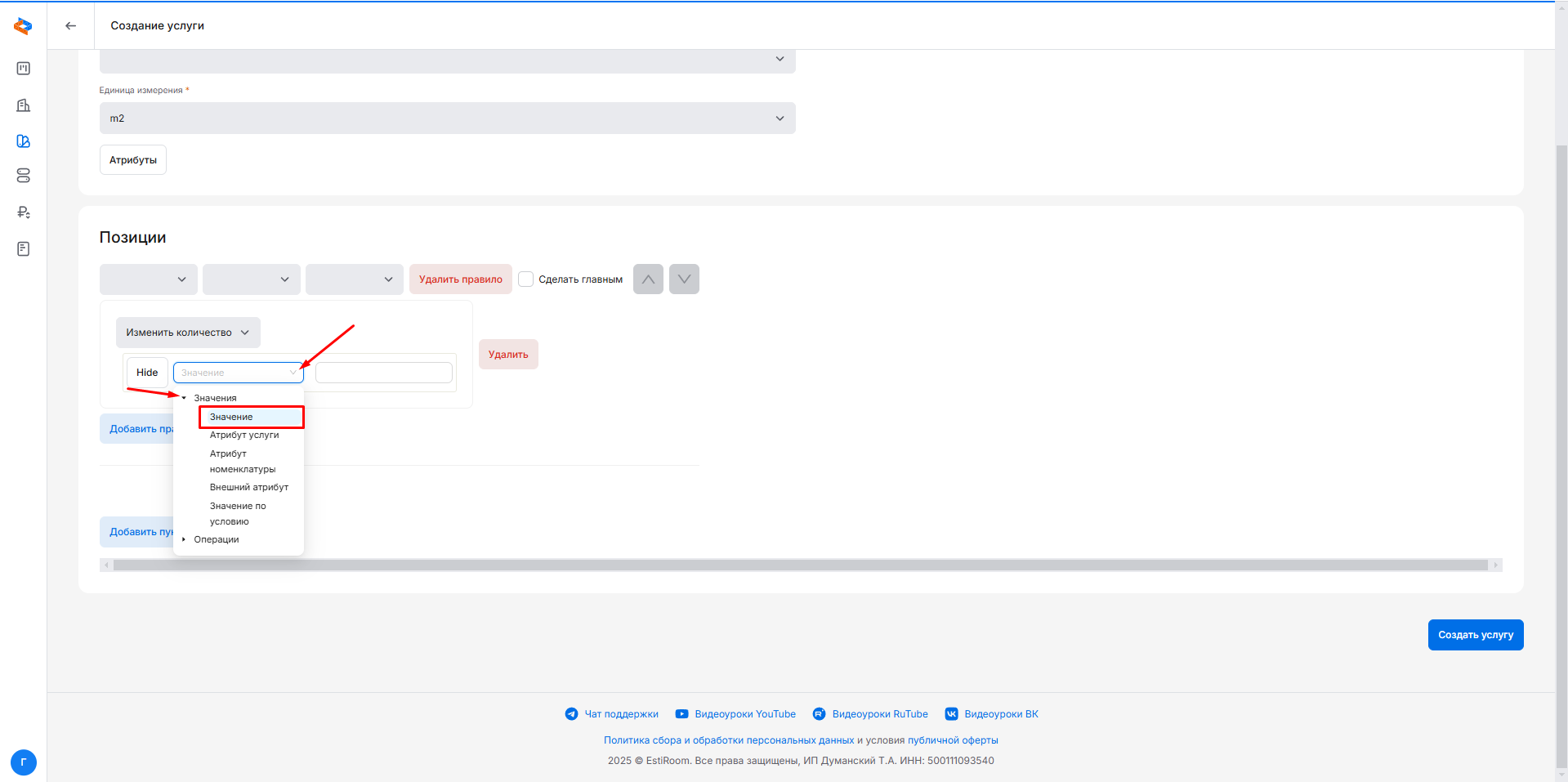Open the kanban board sidebar icon
The width and height of the screenshot is (1568, 782).
tap(23, 69)
